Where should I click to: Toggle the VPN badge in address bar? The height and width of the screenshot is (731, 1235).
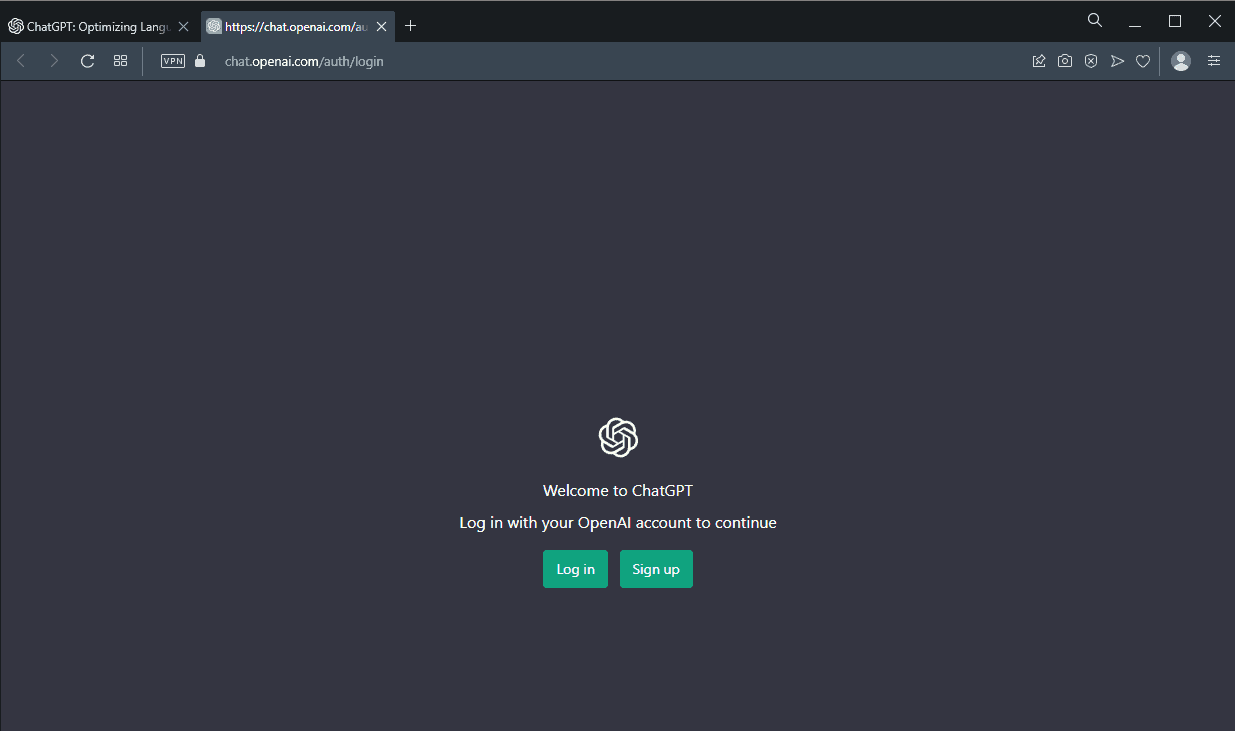tap(173, 61)
